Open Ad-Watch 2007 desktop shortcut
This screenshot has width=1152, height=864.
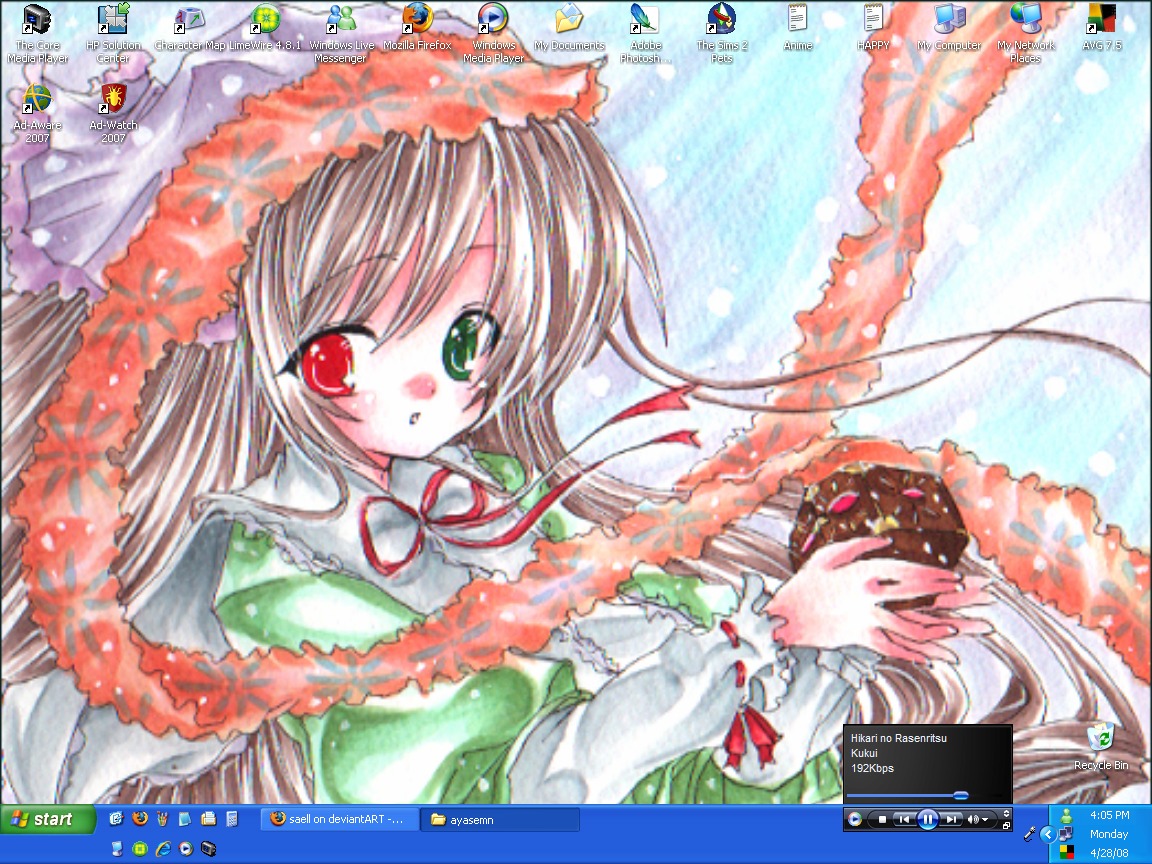tap(113, 115)
